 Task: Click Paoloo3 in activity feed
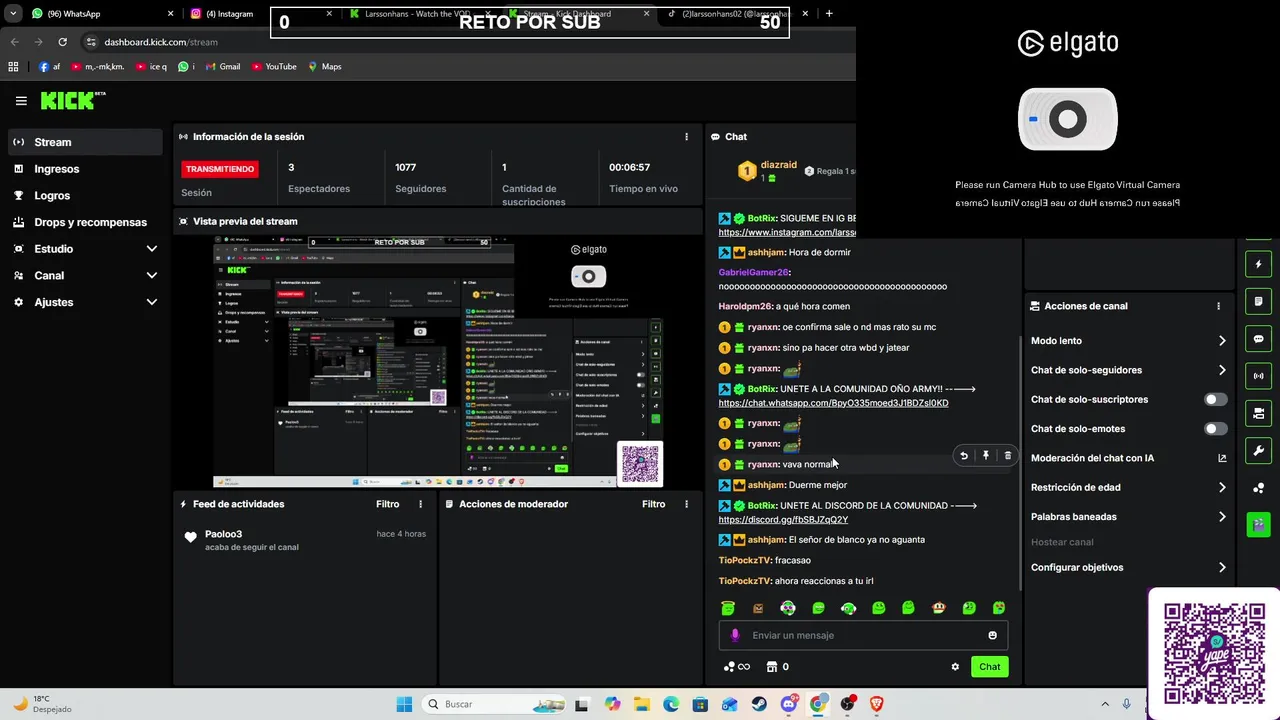point(224,534)
